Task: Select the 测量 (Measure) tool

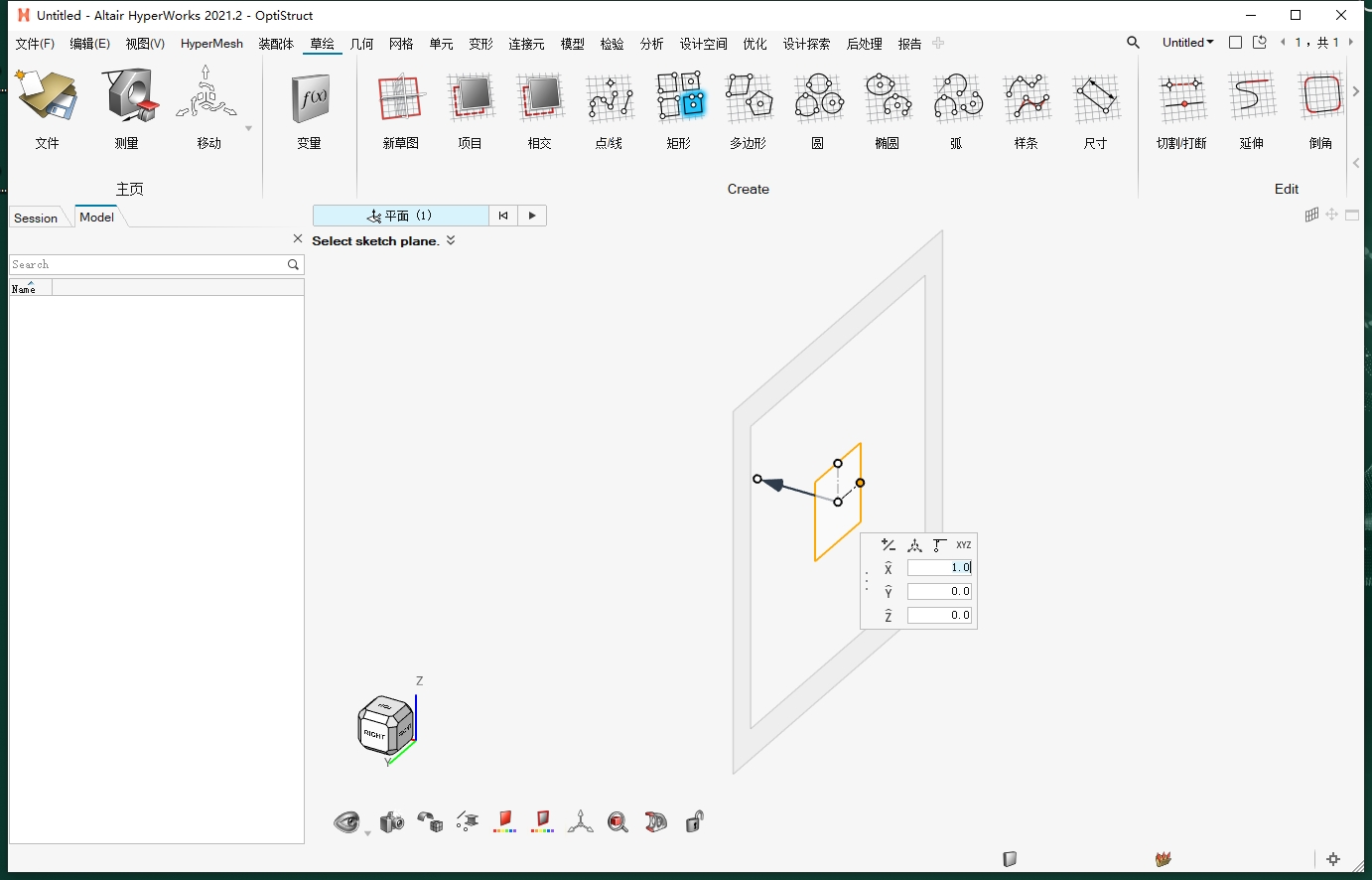Action: coord(127,109)
